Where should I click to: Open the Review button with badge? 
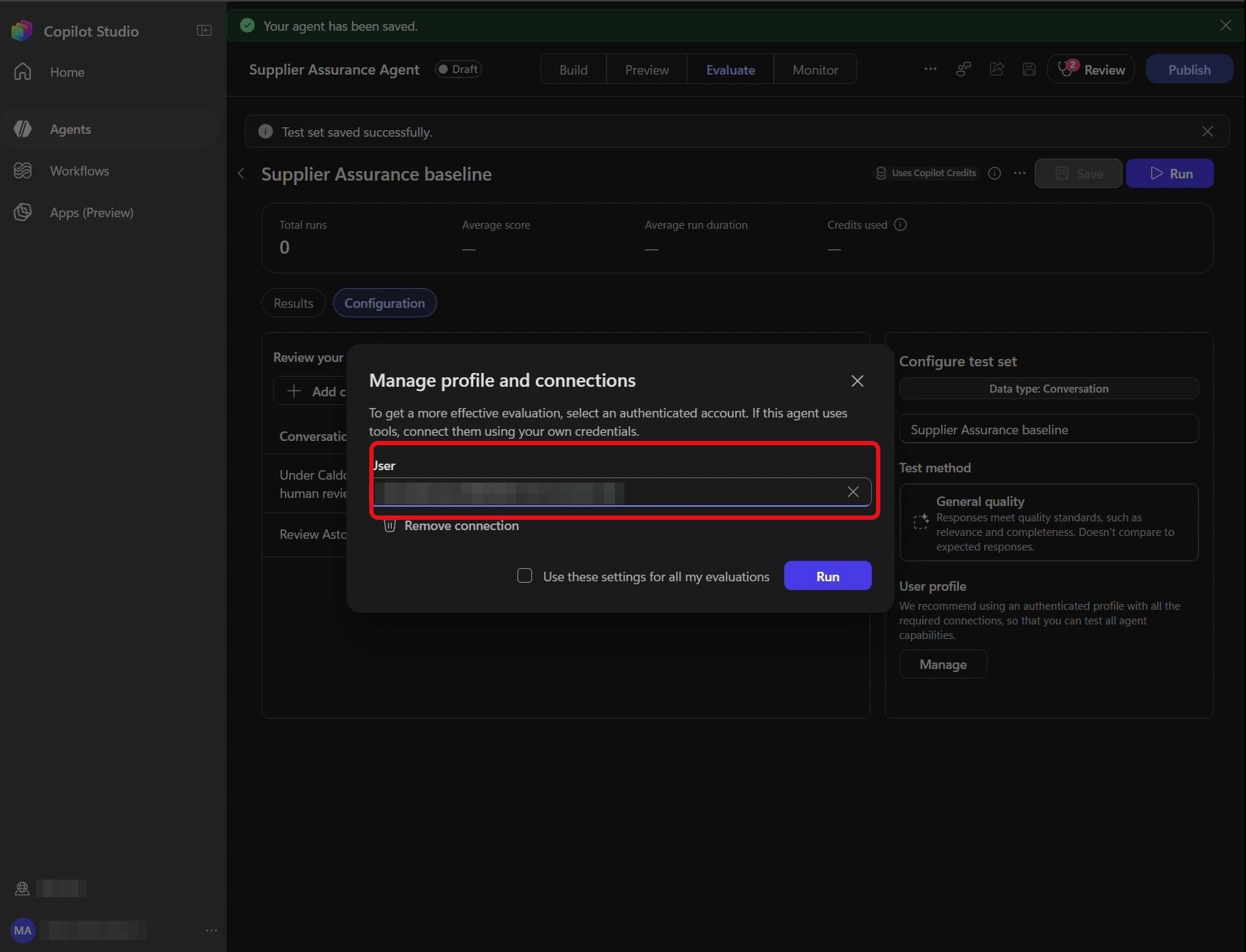(1091, 69)
